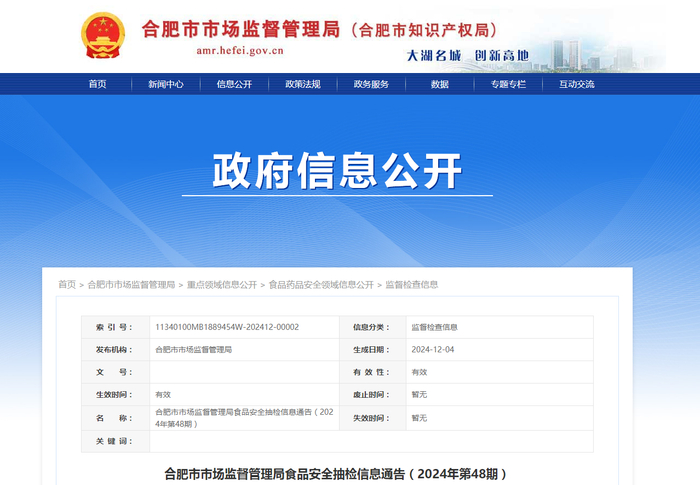This screenshot has width=700, height=485.
Task: Click the 监督检查信息 breadcrumb link
Action: [412, 284]
